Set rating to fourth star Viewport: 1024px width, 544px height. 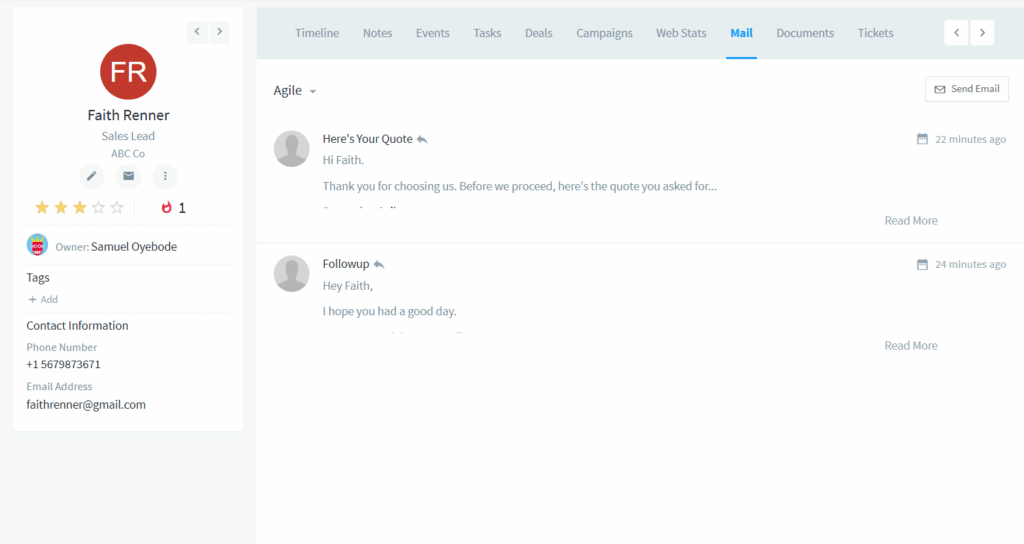point(98,208)
